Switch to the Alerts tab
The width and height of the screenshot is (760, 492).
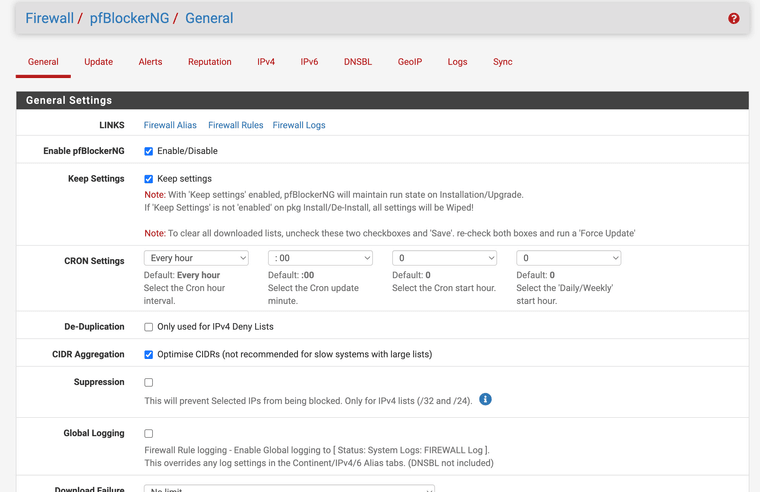150,62
